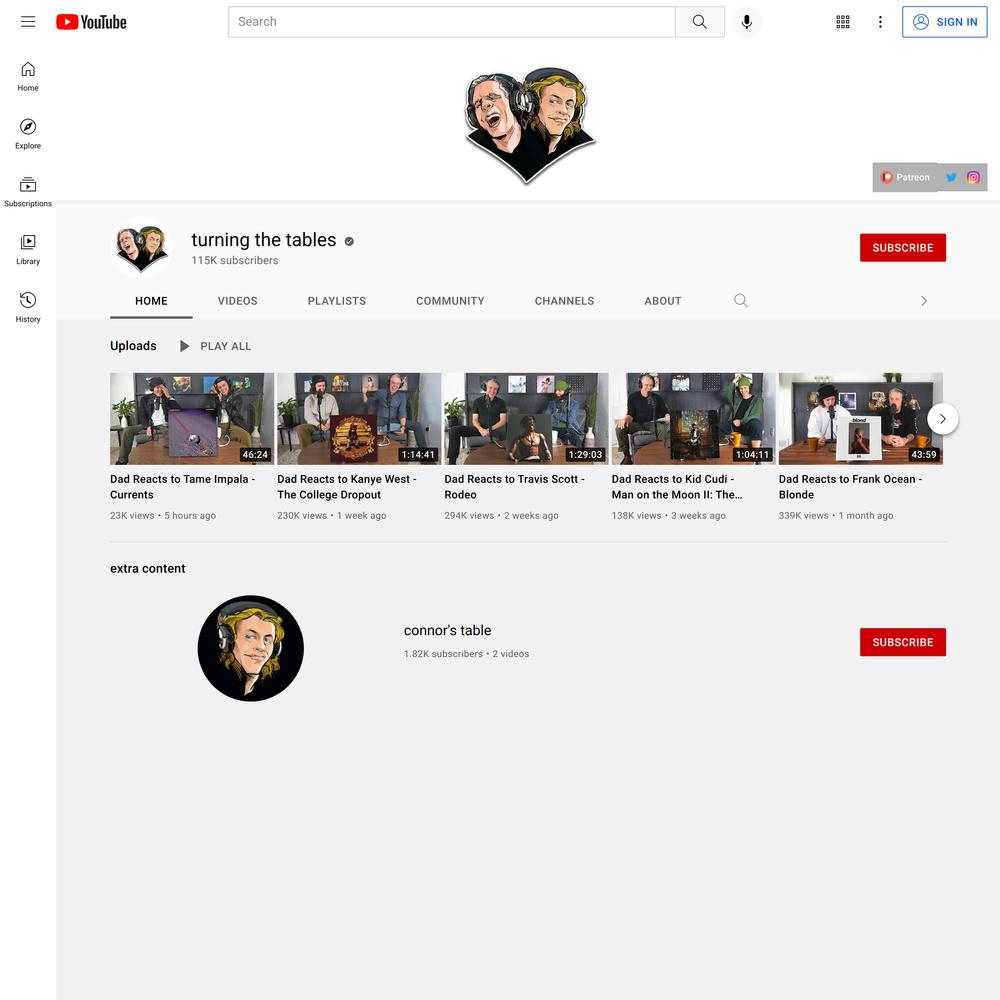Subscribe to connor's table
The image size is (1000, 1000).
pyautogui.click(x=902, y=642)
